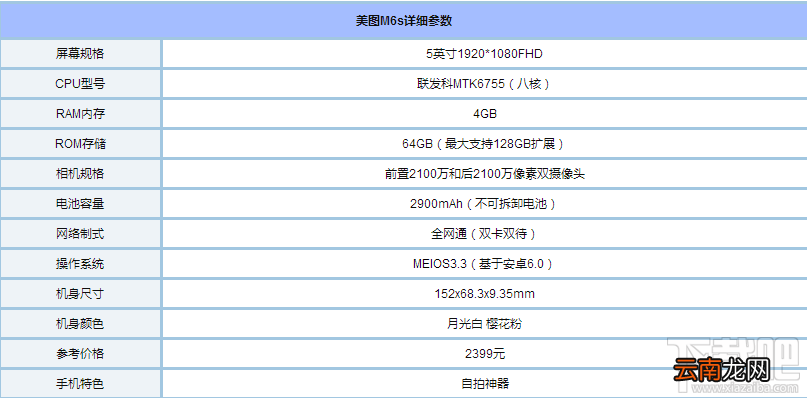
Task: Click the value 前置2100万和后2100万像素双摄像头
Action: [x=484, y=174]
